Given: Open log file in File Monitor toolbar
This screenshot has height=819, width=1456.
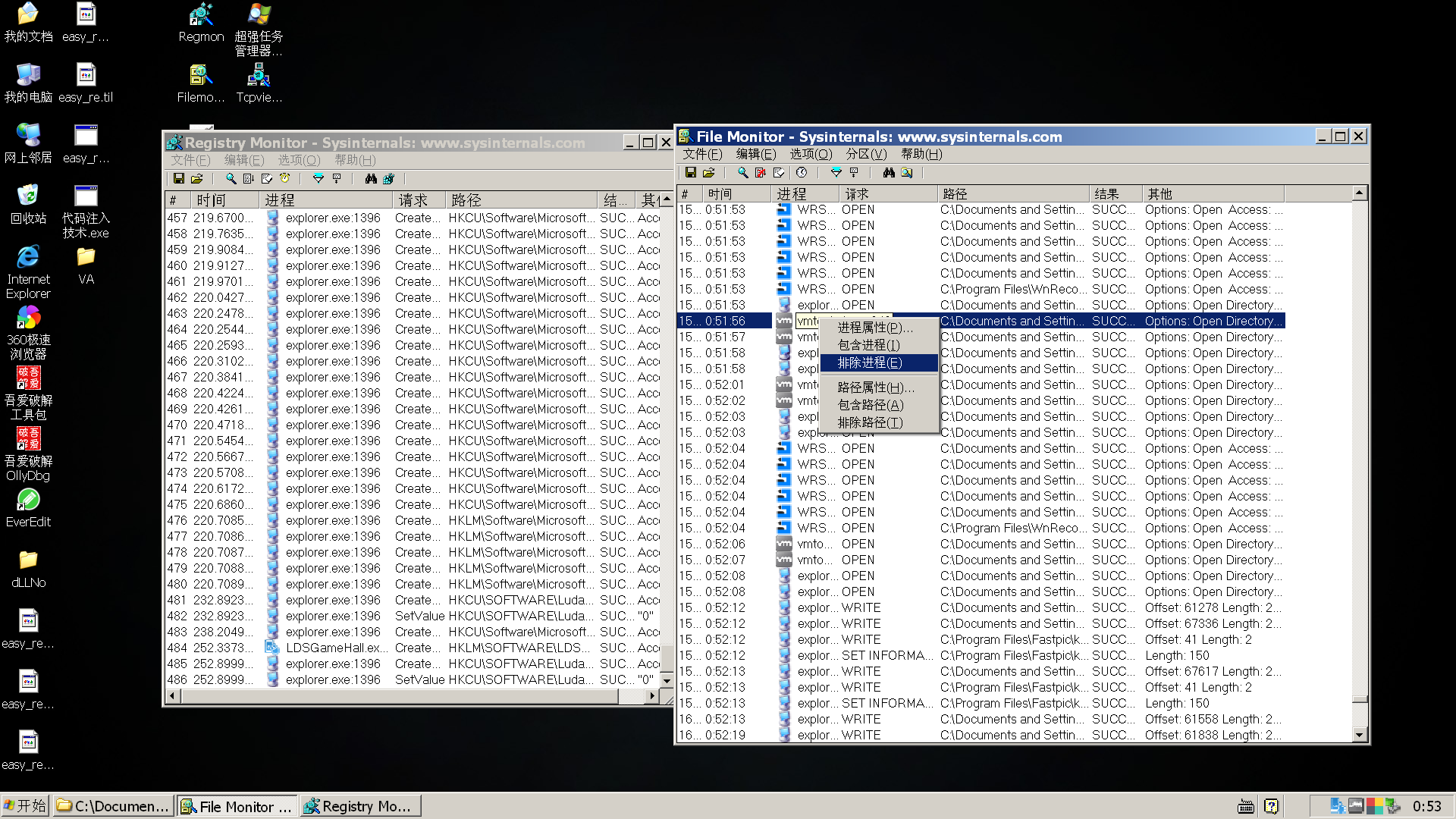Looking at the screenshot, I should (709, 173).
